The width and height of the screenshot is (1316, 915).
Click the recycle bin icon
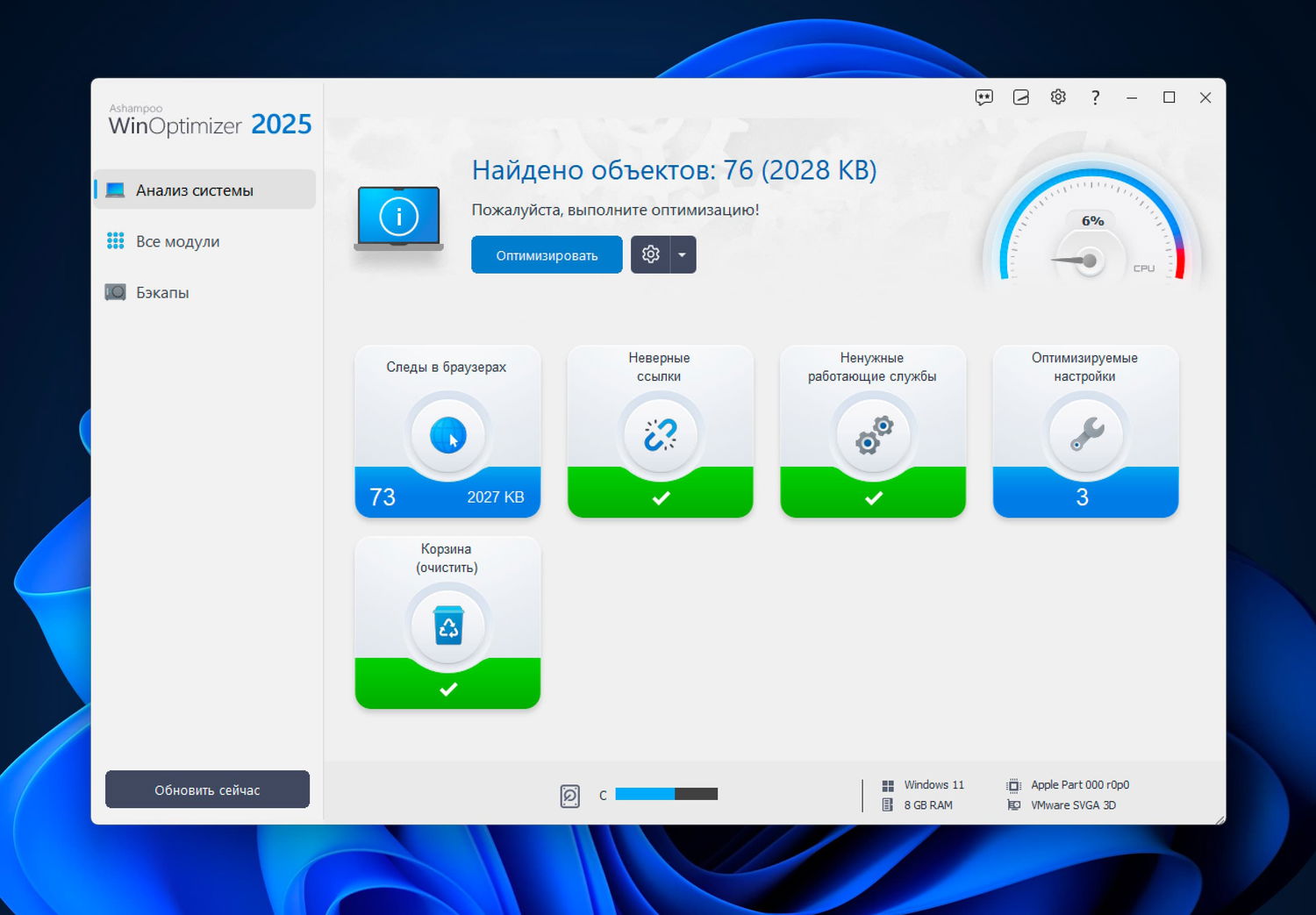point(447,626)
